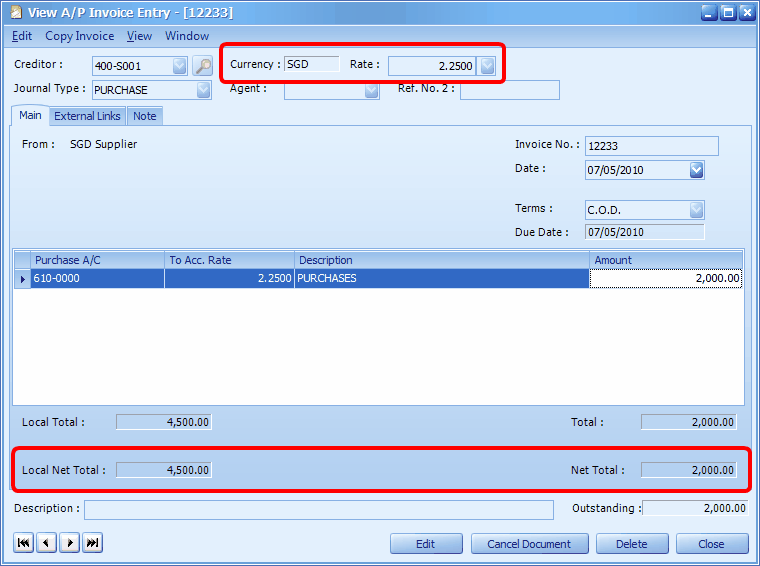Screen dimensions: 760x566
Task: Click the Total field beside Total label
Action: pyautogui.click(x=688, y=422)
